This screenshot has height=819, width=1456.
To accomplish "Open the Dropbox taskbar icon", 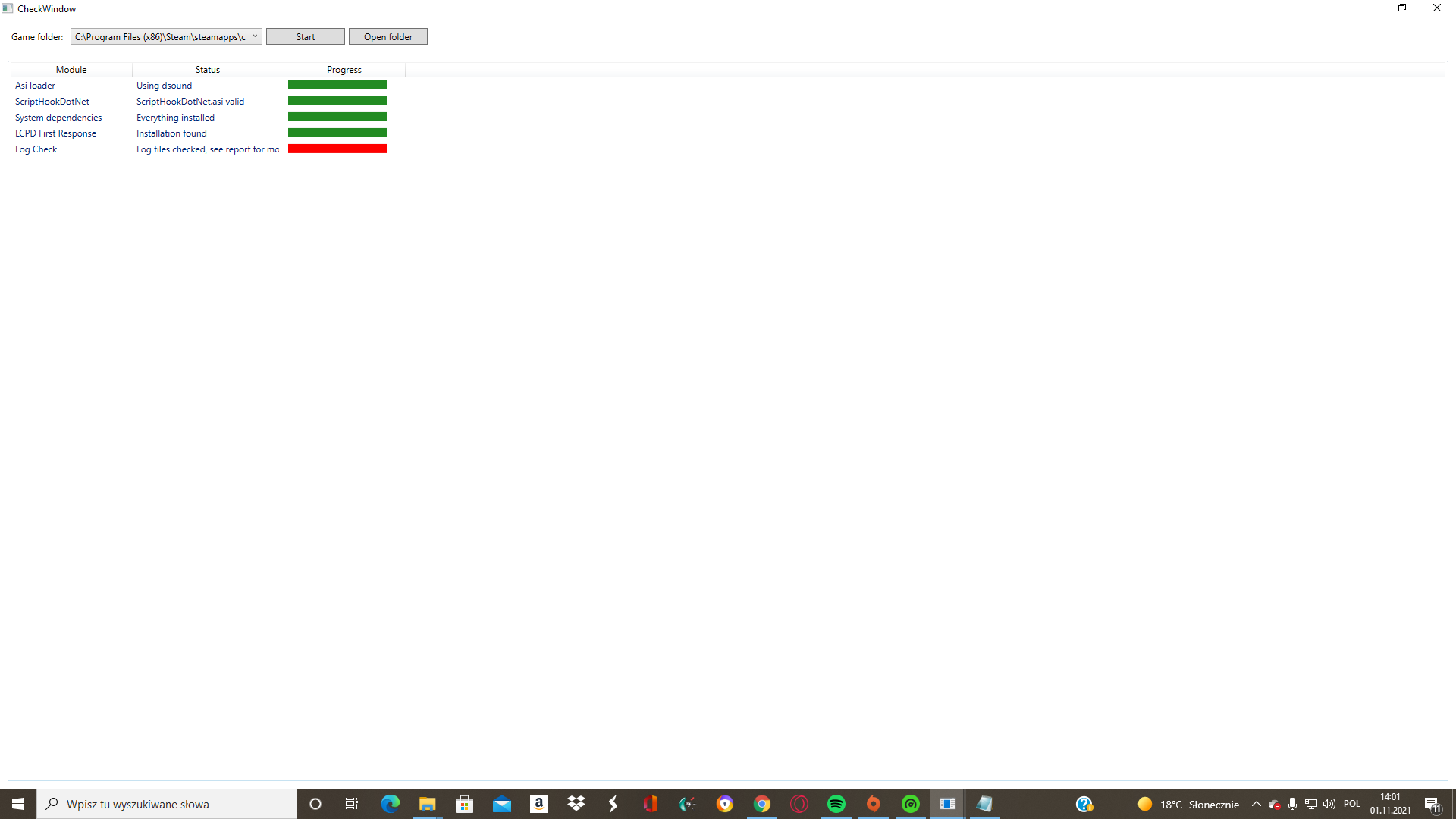I will [576, 804].
